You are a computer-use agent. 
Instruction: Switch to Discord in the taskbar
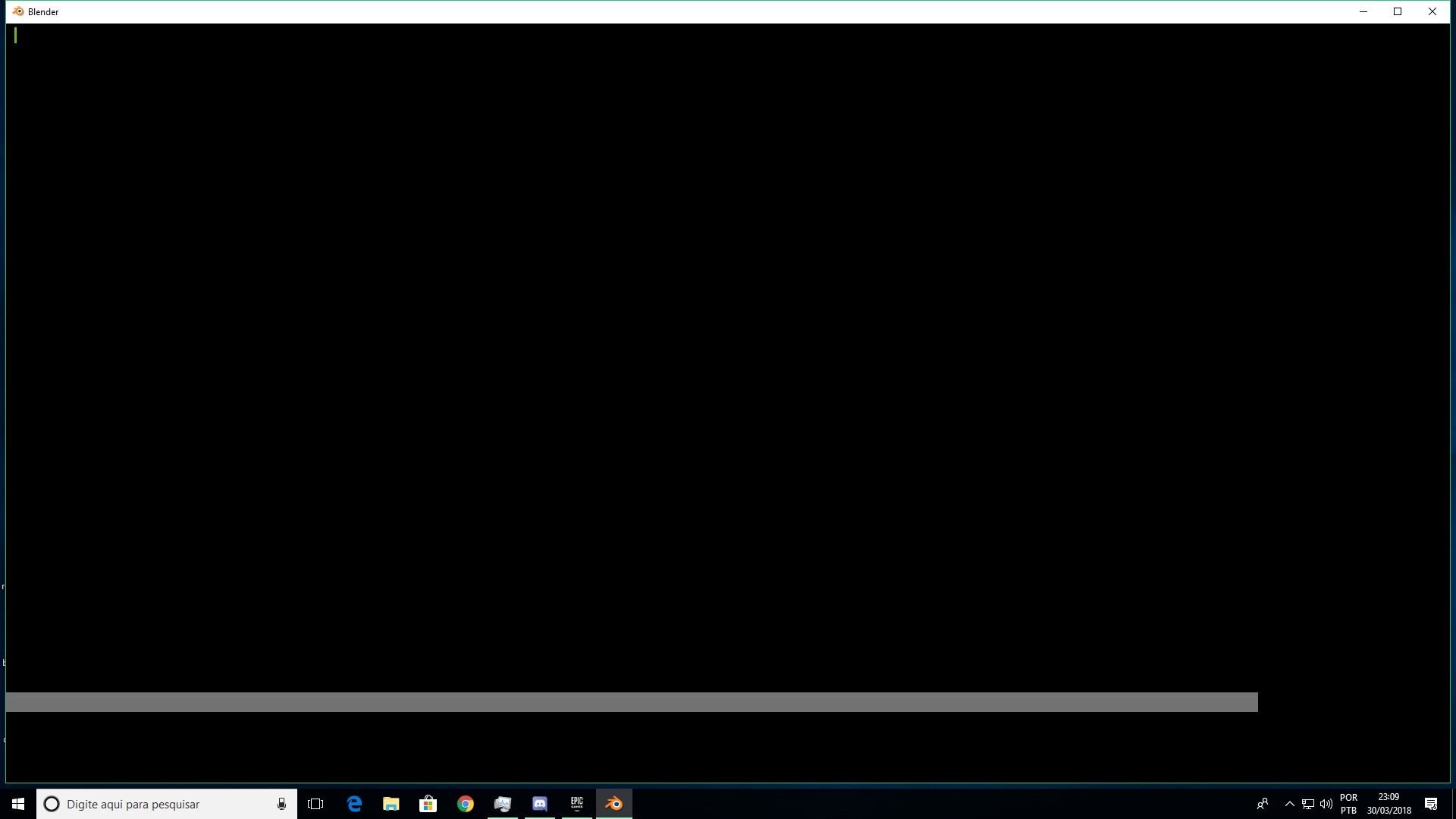[540, 804]
